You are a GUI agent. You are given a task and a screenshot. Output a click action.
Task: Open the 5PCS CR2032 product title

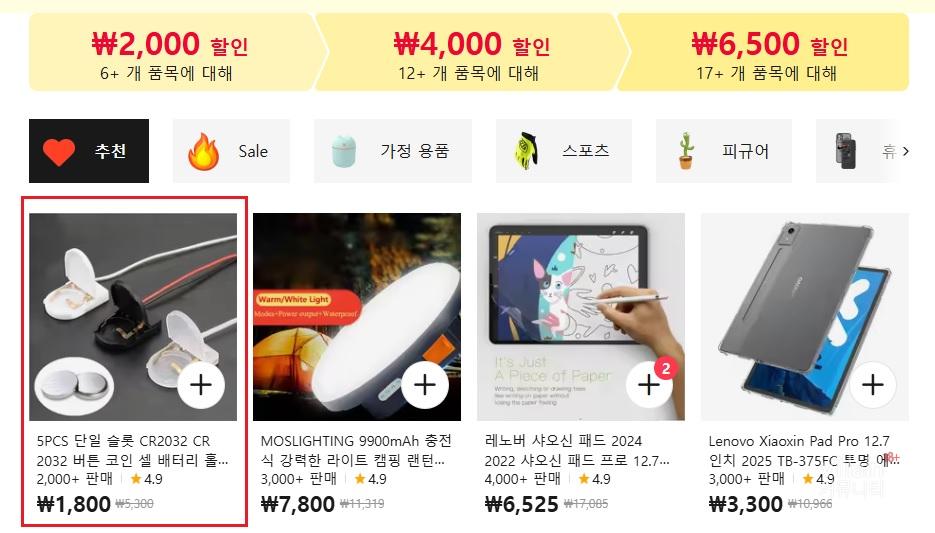tap(132, 451)
